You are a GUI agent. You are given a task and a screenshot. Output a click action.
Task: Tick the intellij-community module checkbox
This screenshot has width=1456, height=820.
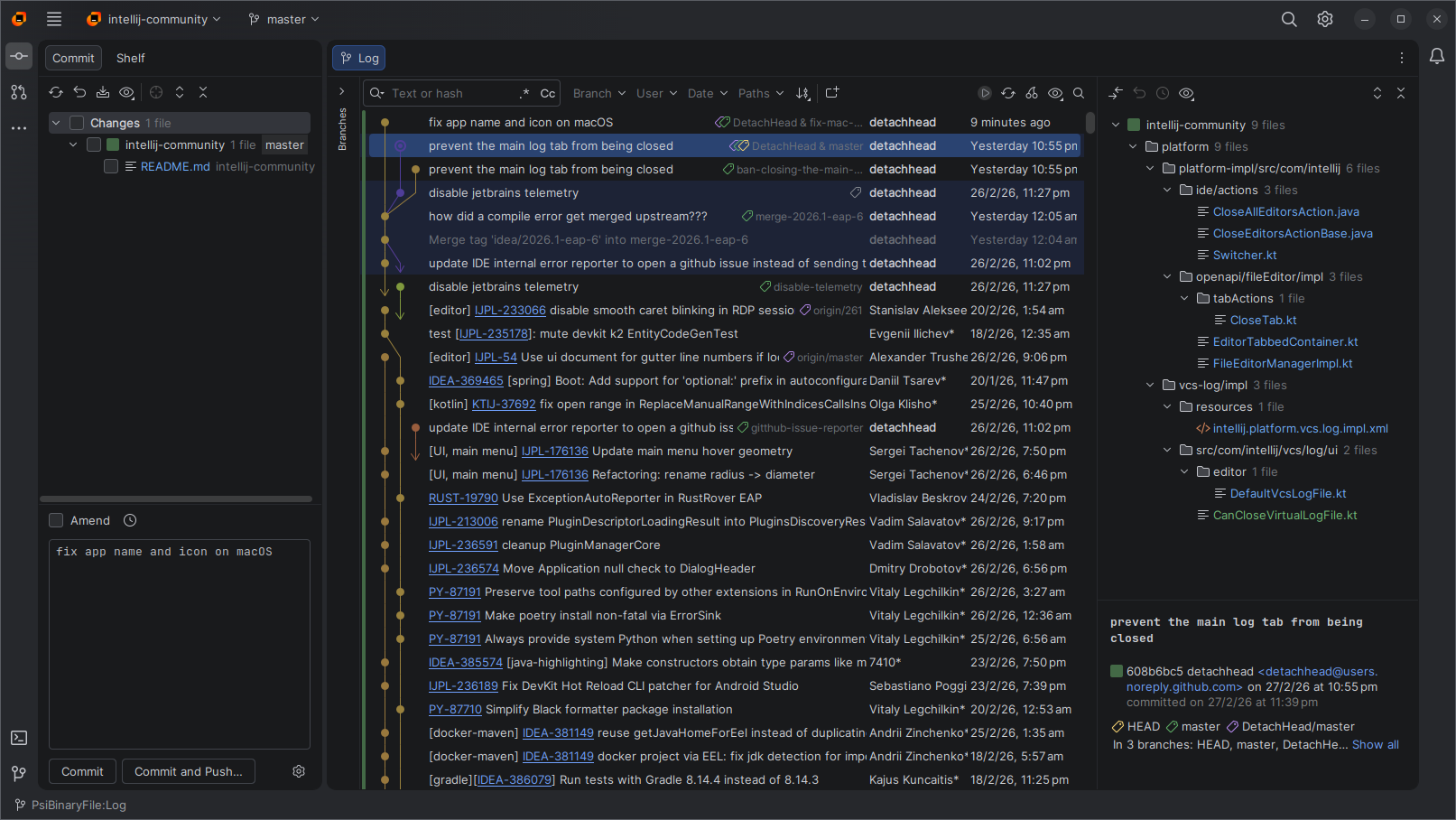click(94, 144)
